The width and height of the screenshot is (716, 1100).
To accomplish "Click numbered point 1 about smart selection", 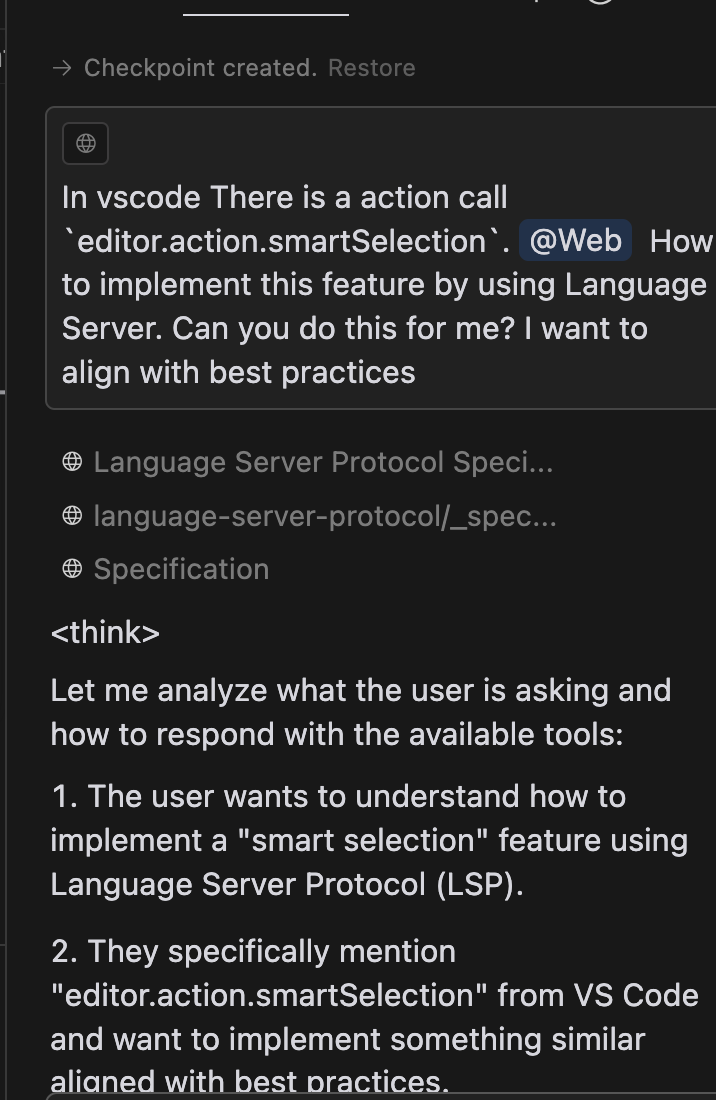I will coord(368,840).
